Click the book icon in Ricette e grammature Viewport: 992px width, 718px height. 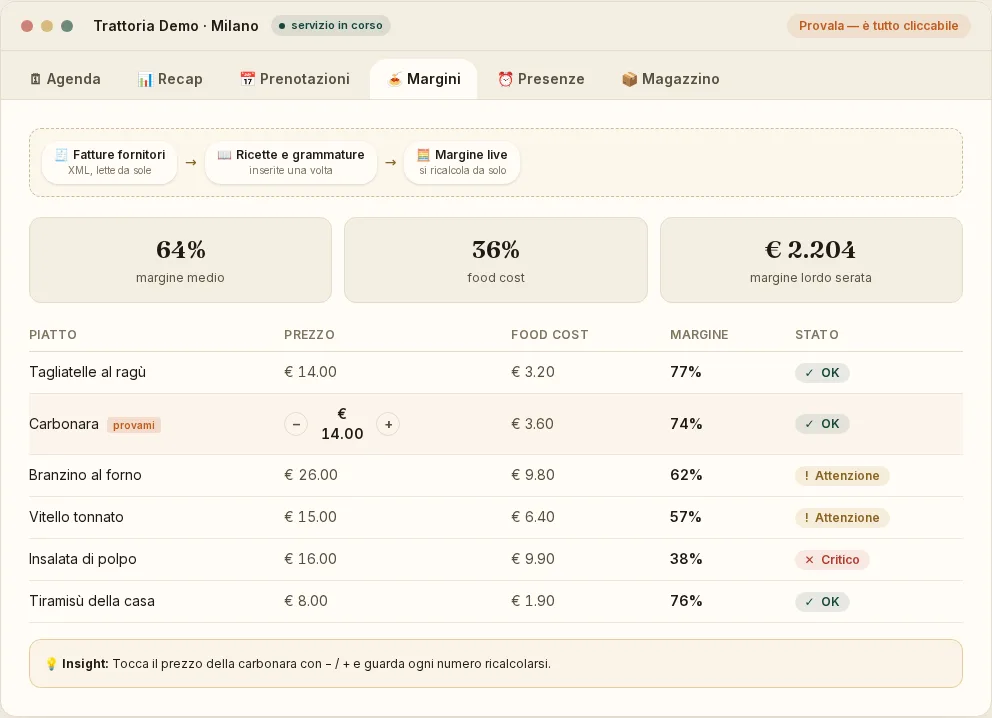point(225,155)
